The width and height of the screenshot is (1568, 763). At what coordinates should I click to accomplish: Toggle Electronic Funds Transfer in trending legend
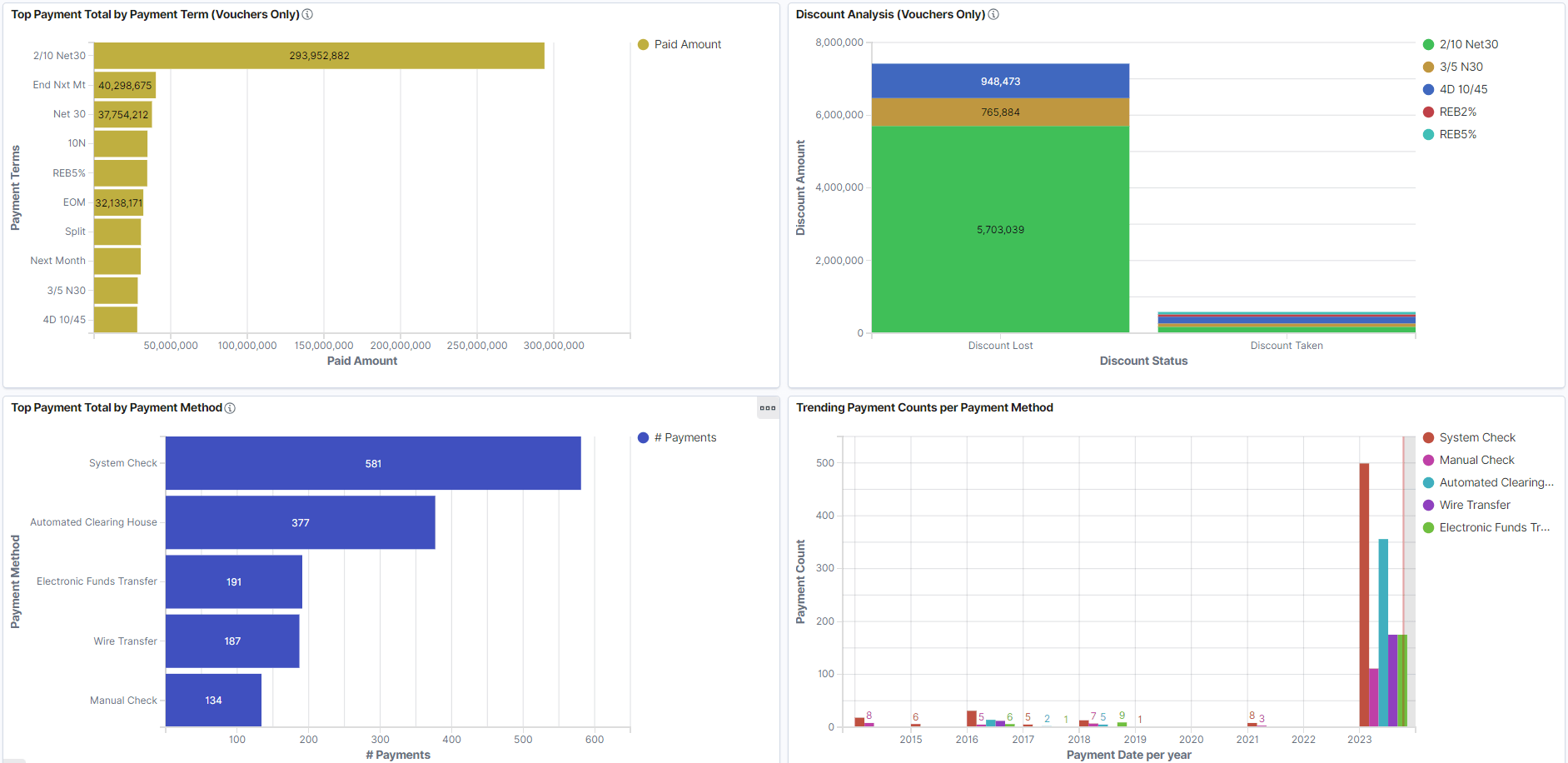click(1487, 526)
